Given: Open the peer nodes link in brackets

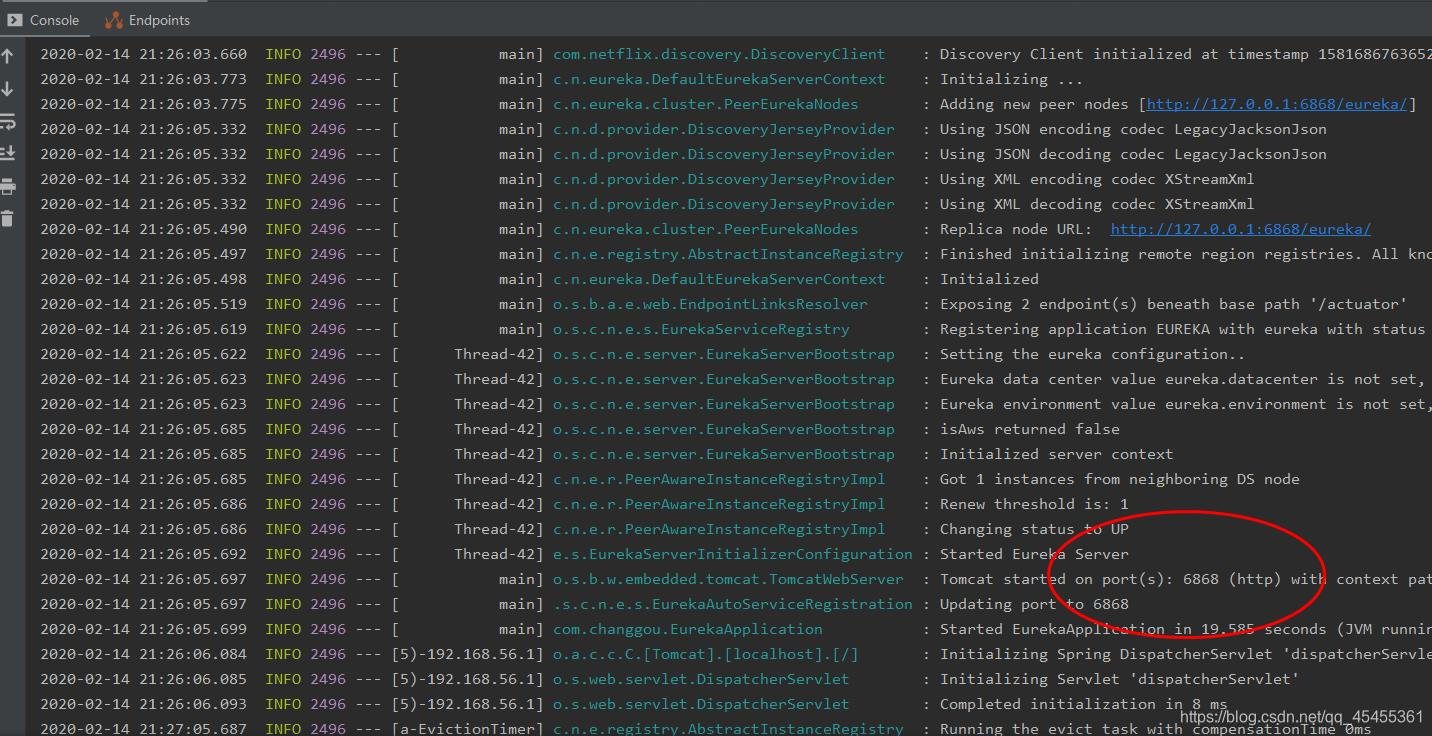Looking at the screenshot, I should (1277, 104).
